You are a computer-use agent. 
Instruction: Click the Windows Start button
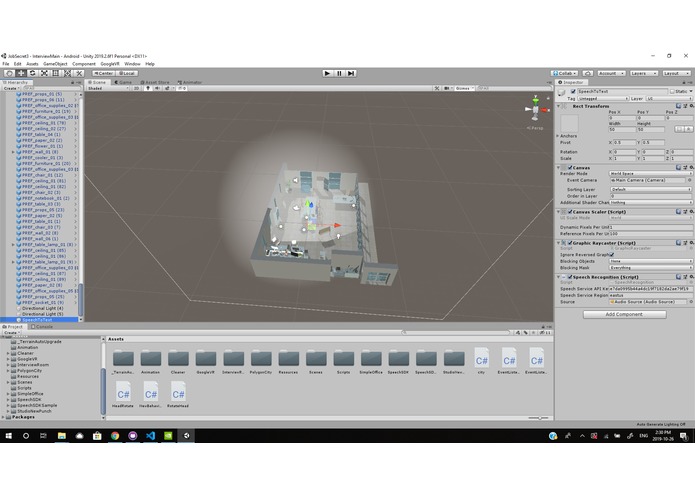[x=8, y=436]
